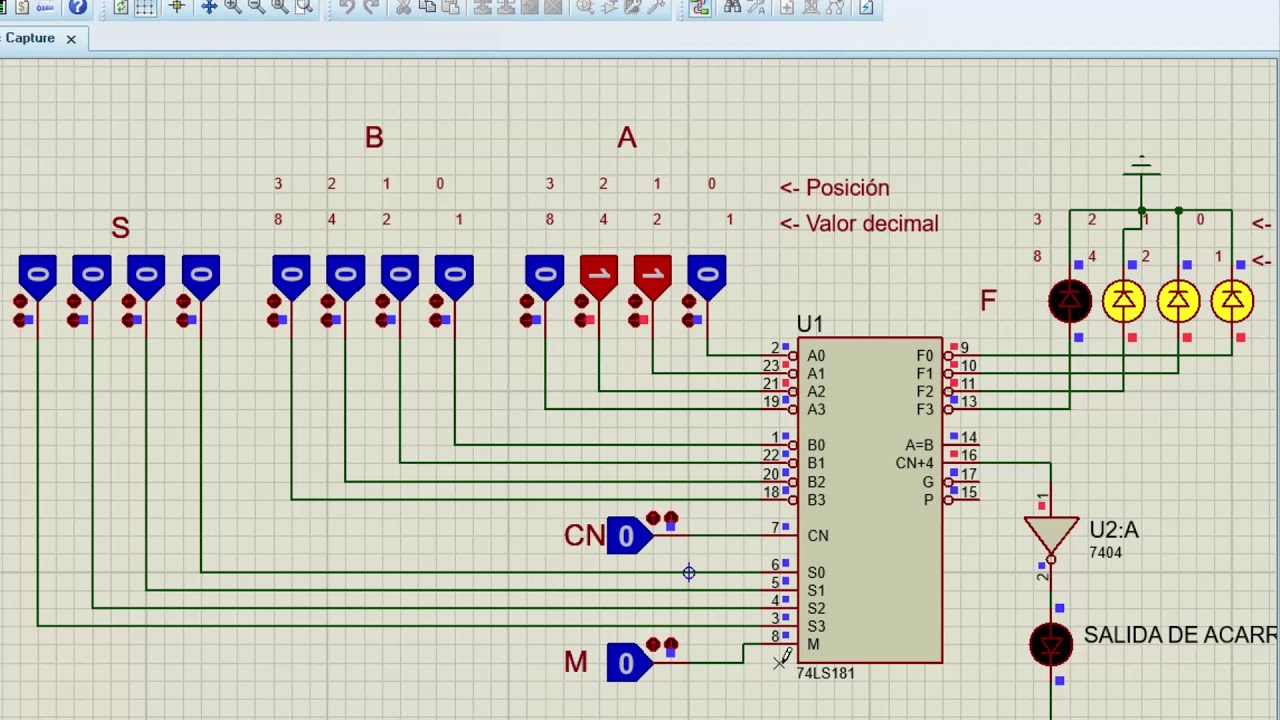The height and width of the screenshot is (720, 1280).
Task: Click the zoom to fit all icon
Action: (280, 7)
